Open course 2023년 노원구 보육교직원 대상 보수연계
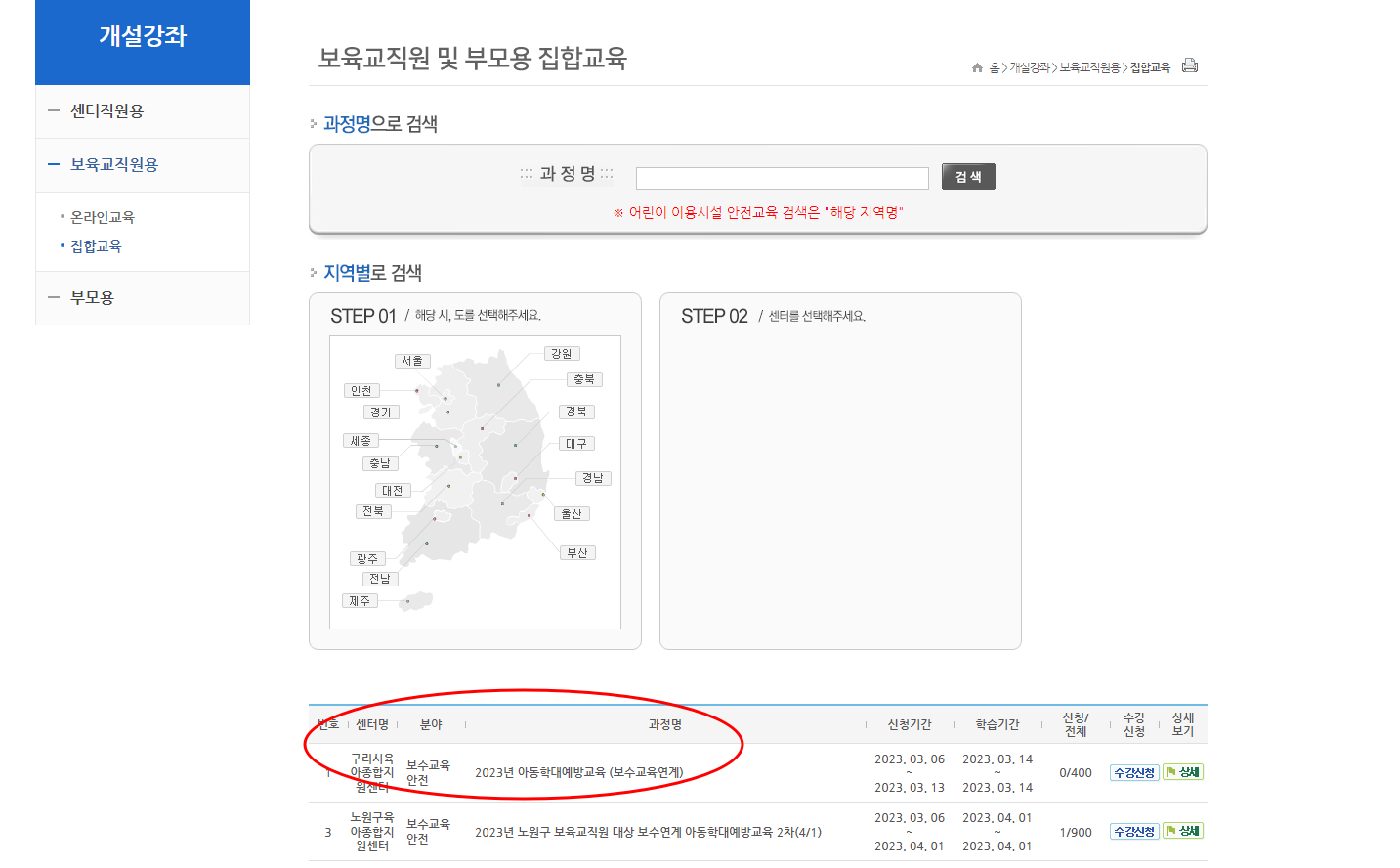Image resolution: width=1400 pixels, height=868 pixels. coord(648,833)
